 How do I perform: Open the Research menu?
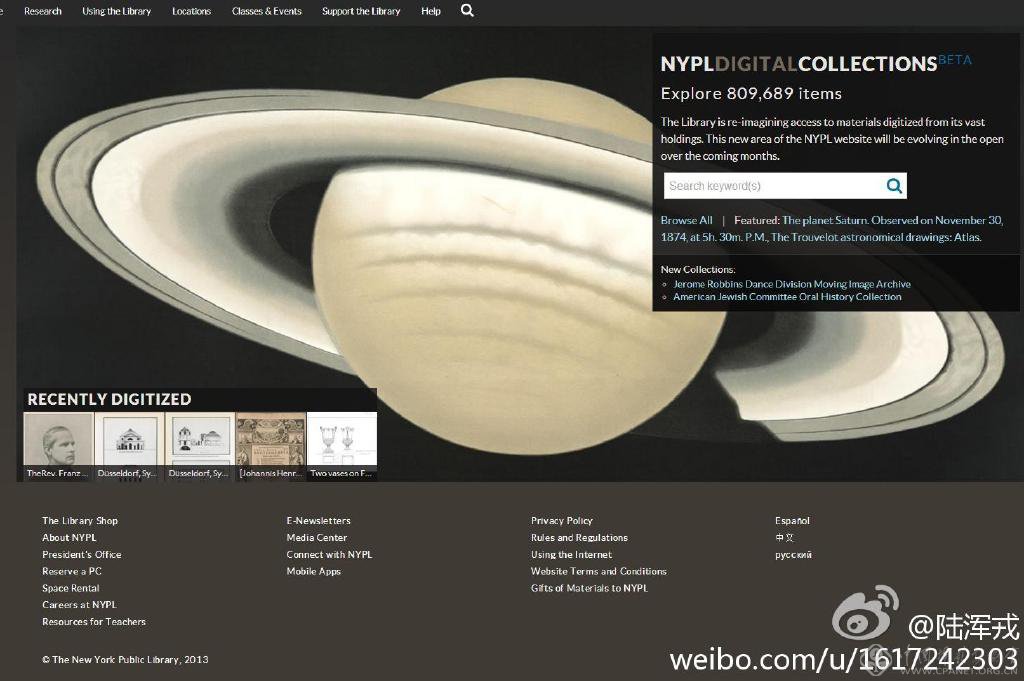pyautogui.click(x=42, y=11)
